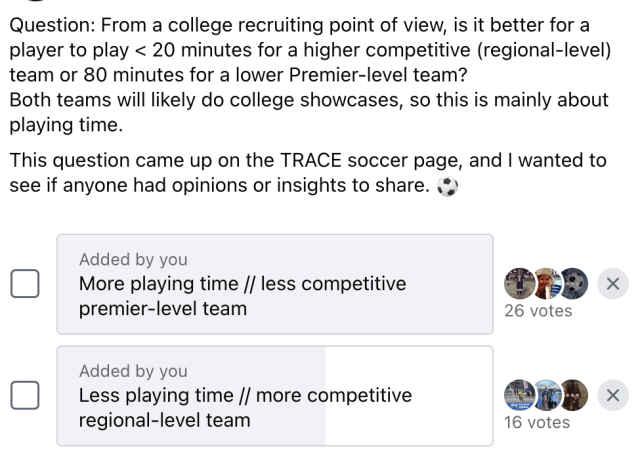Viewport: 640px width, 453px height.
Task: Tick the checkbox for Less playing time option
Action: [25, 395]
